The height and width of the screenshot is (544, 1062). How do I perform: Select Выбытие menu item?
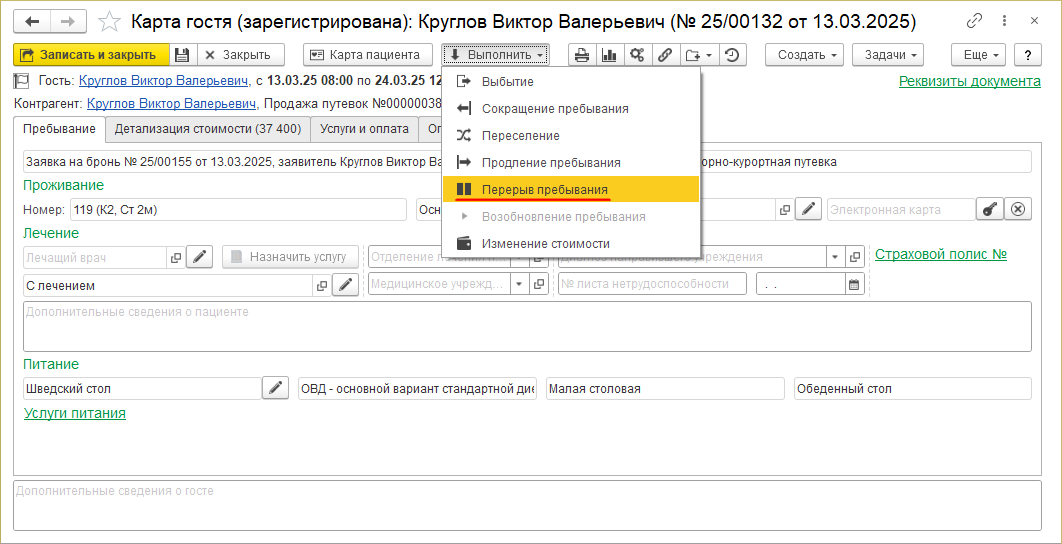pos(570,81)
